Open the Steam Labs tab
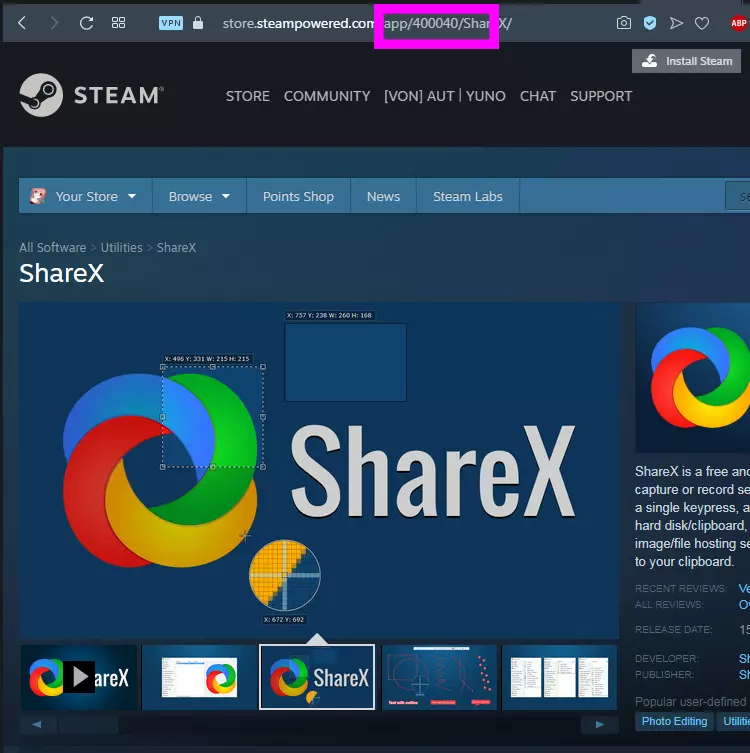 pyautogui.click(x=468, y=196)
